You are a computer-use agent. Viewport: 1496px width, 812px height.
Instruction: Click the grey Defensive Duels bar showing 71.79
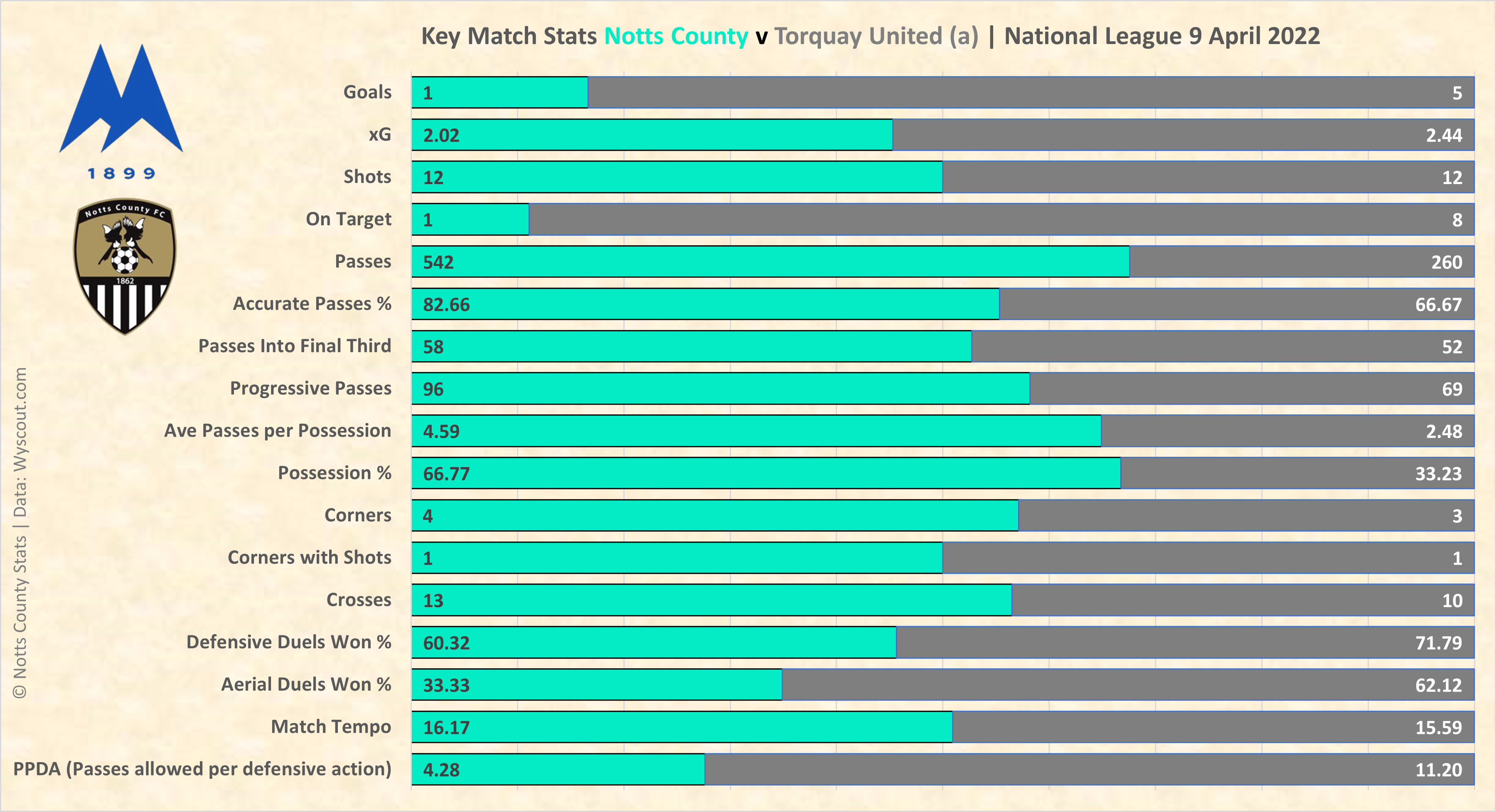(1185, 642)
